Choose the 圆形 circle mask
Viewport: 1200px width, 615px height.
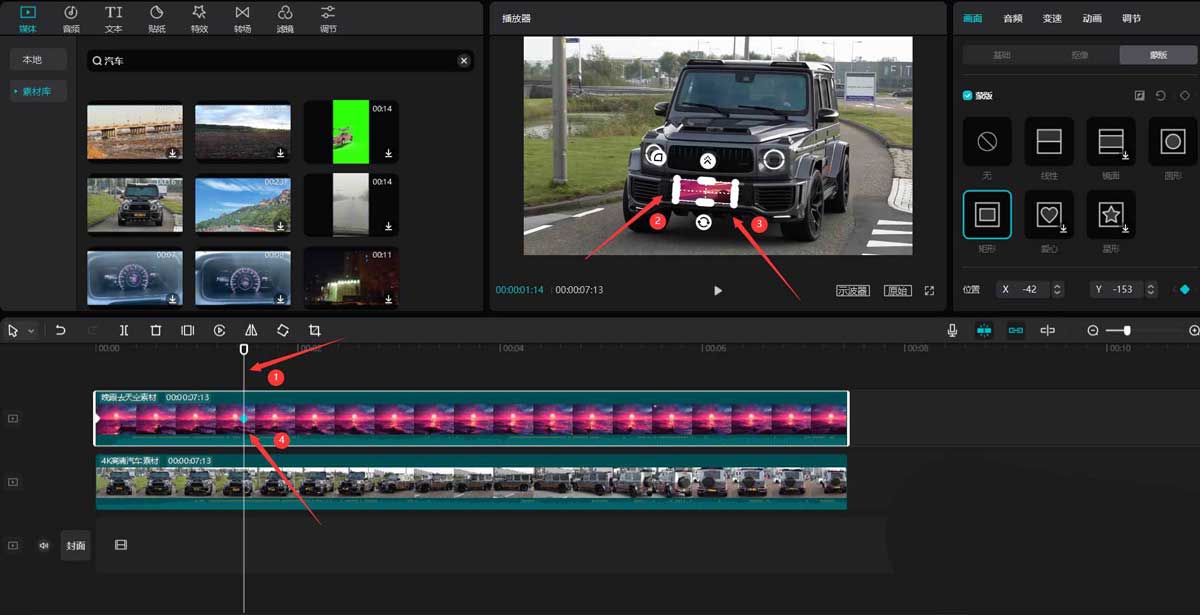coord(1172,142)
